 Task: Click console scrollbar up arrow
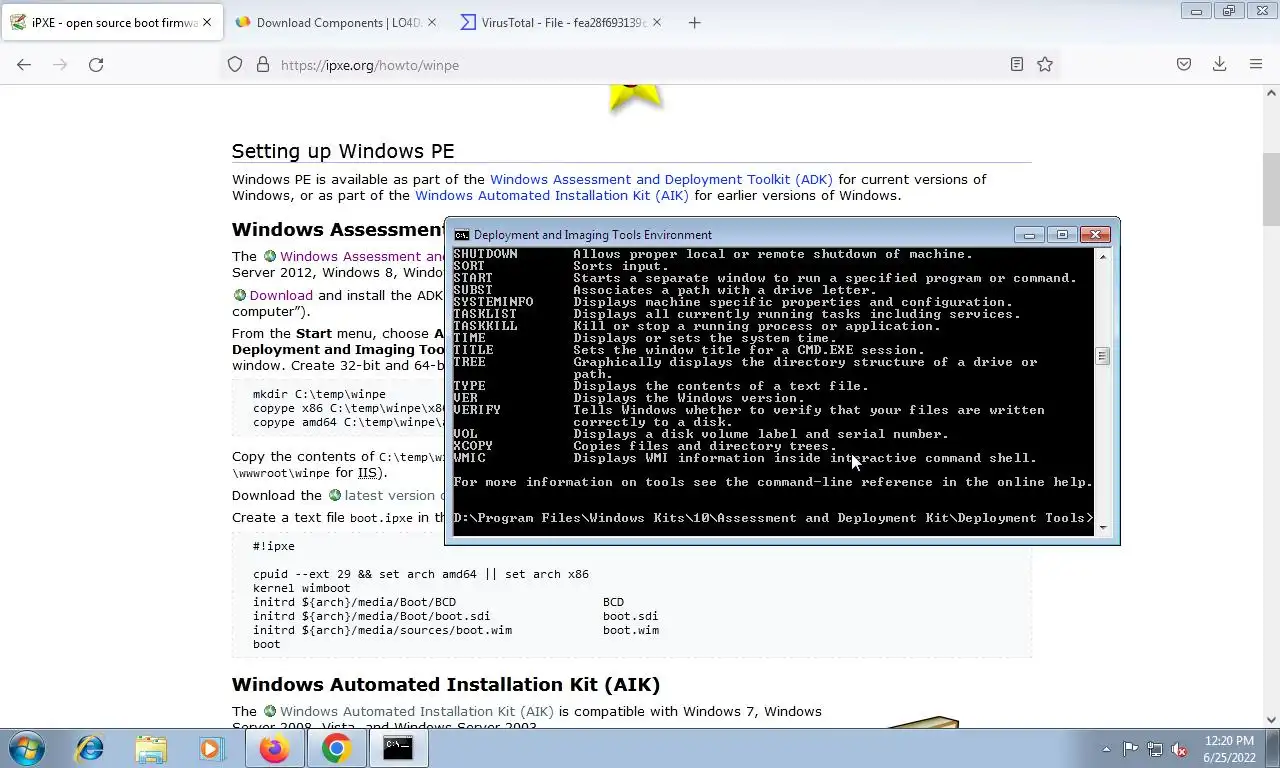pyautogui.click(x=1103, y=257)
